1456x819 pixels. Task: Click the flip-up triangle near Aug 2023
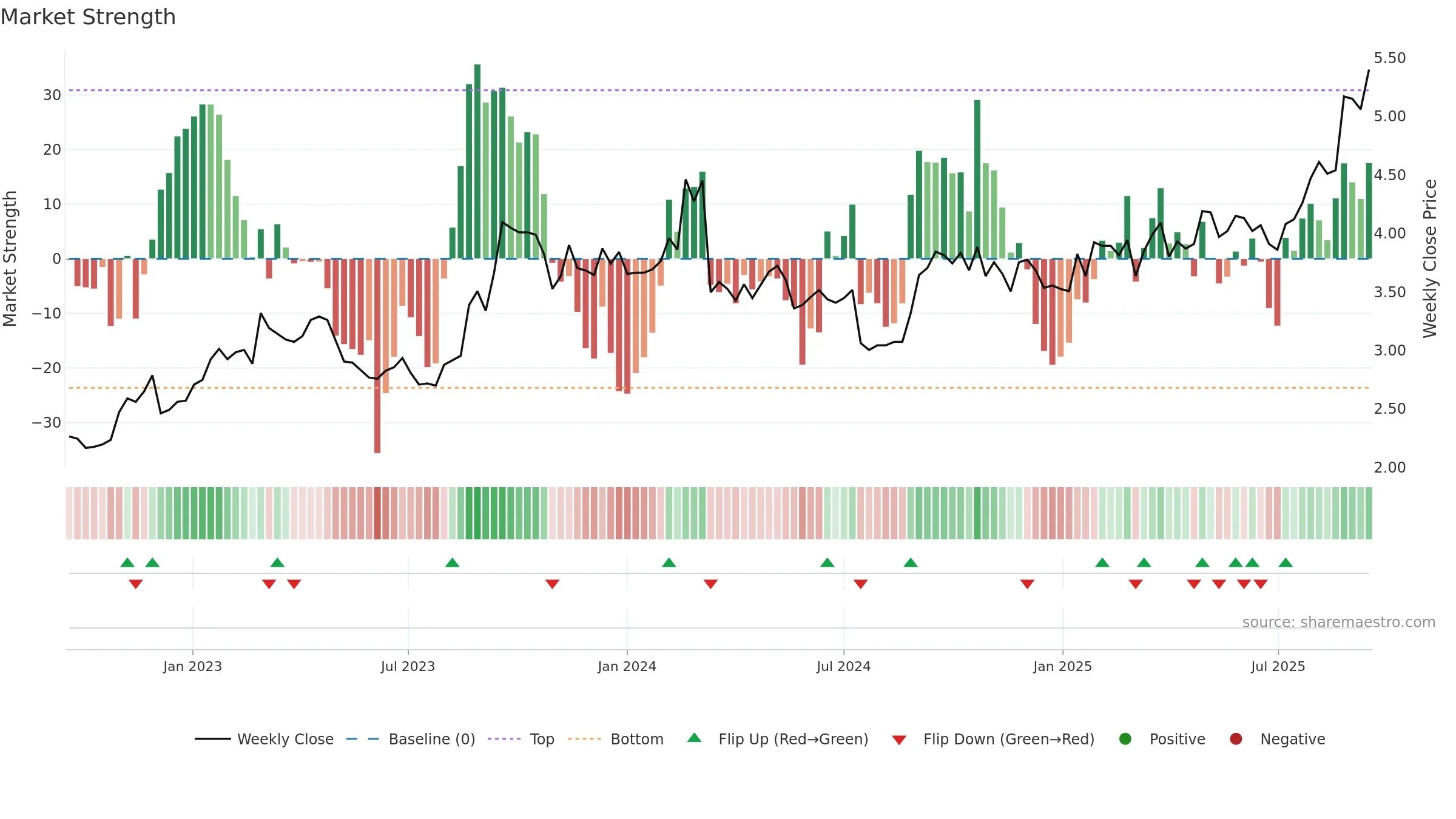[x=452, y=562]
